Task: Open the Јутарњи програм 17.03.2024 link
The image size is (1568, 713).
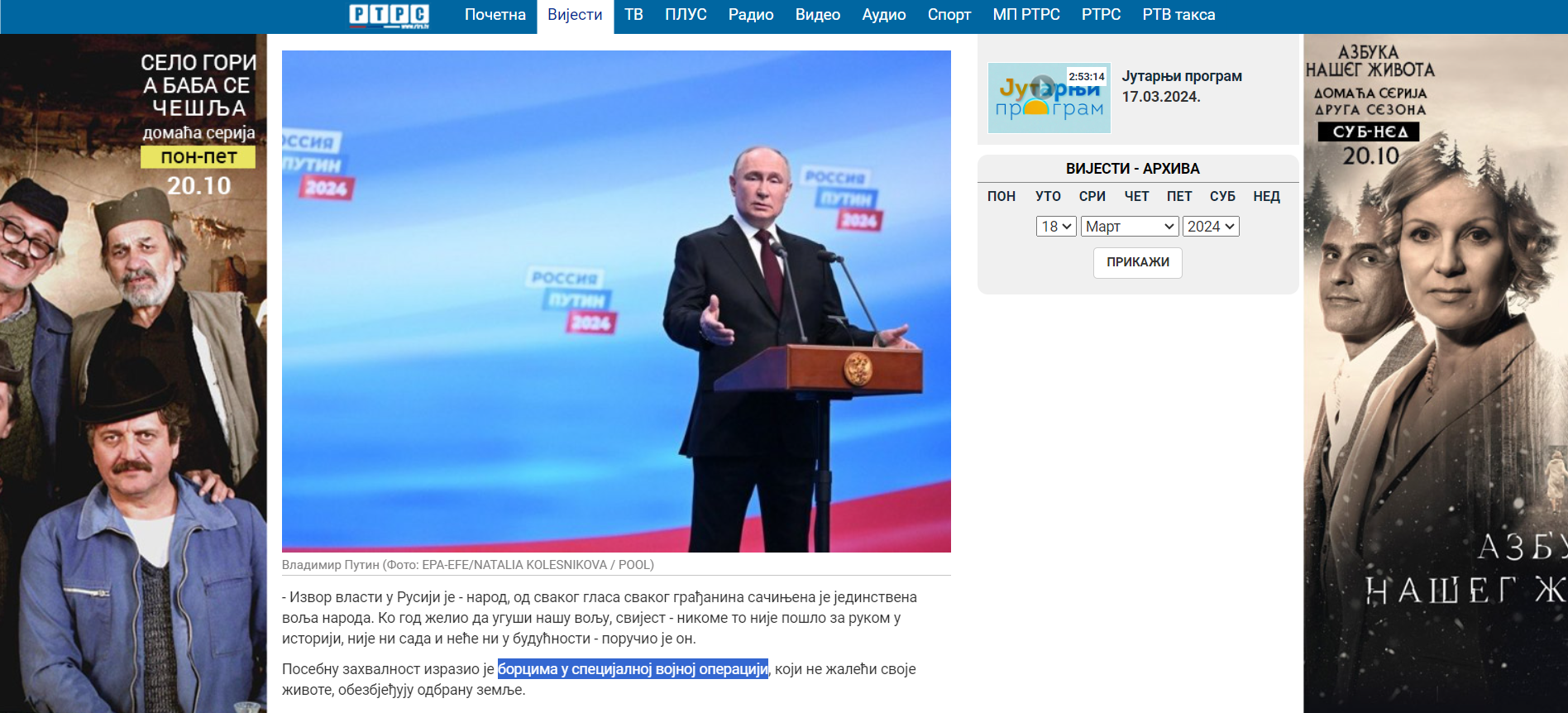Action: click(x=1182, y=86)
